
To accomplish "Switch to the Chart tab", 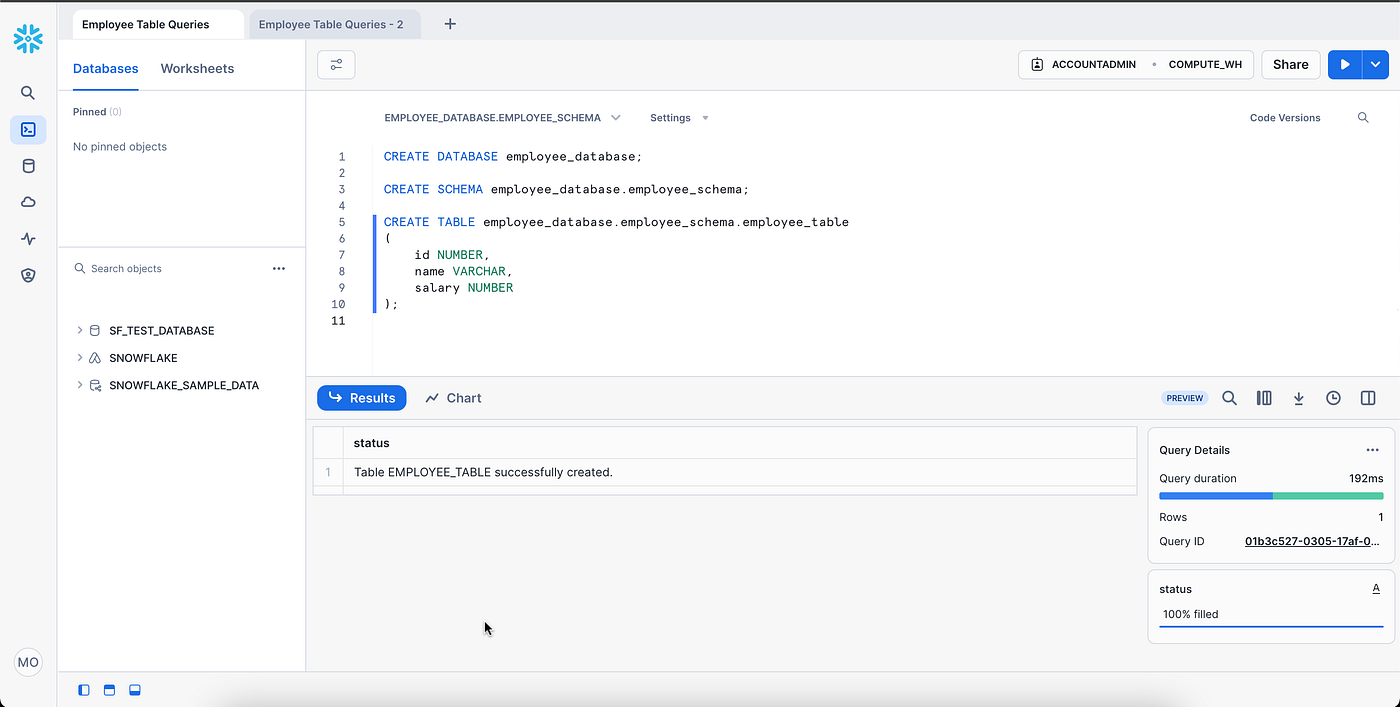I will tap(453, 398).
